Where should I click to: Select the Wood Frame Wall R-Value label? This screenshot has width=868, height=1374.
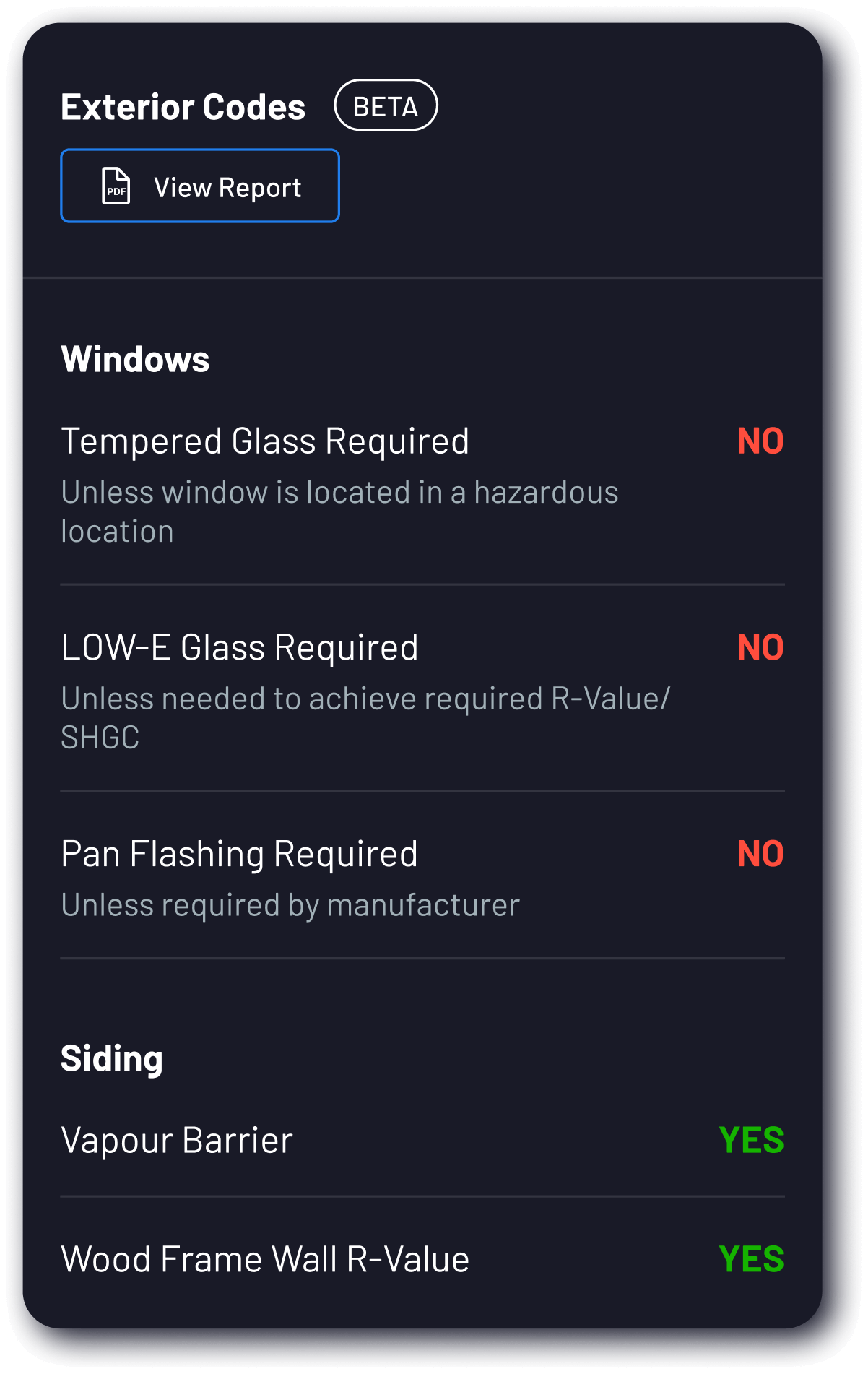click(265, 1259)
